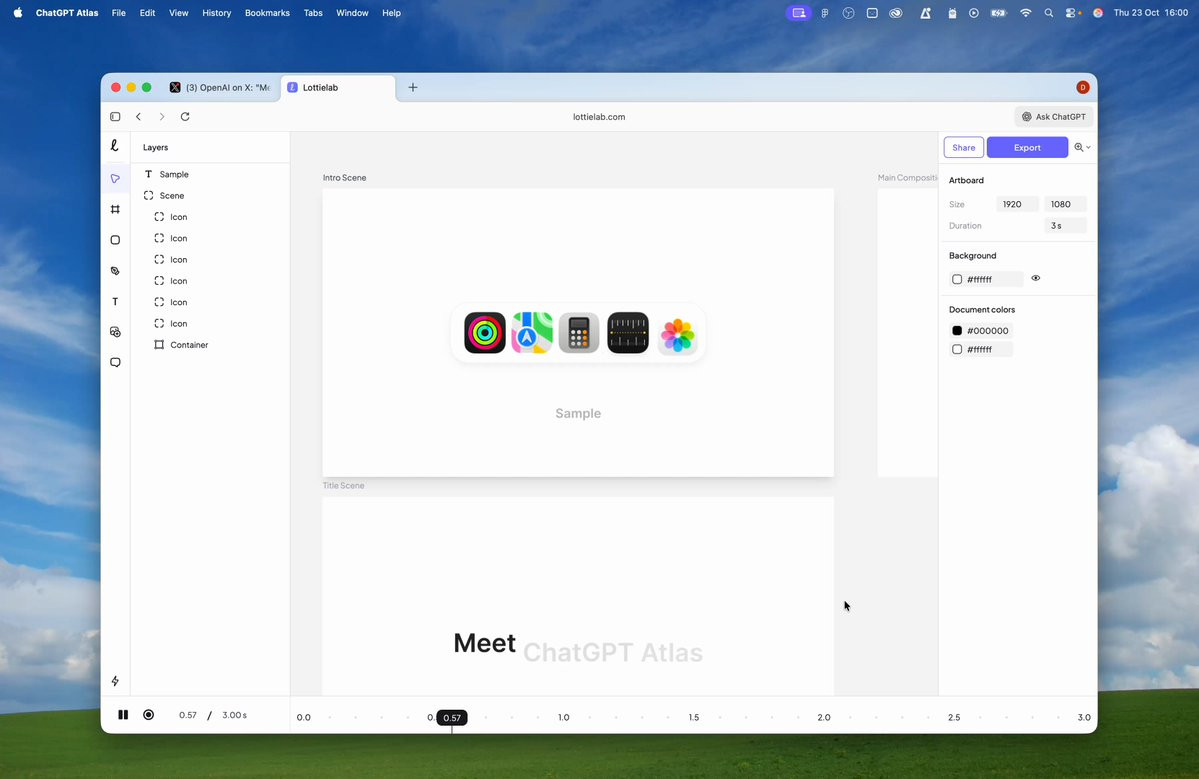Click the Share button

tap(963, 148)
